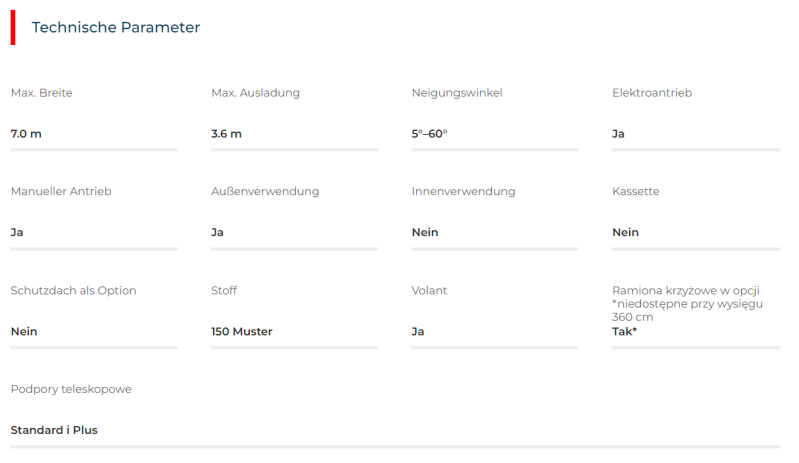The height and width of the screenshot is (463, 799).
Task: Select the Standard i Plus value
Action: point(54,430)
